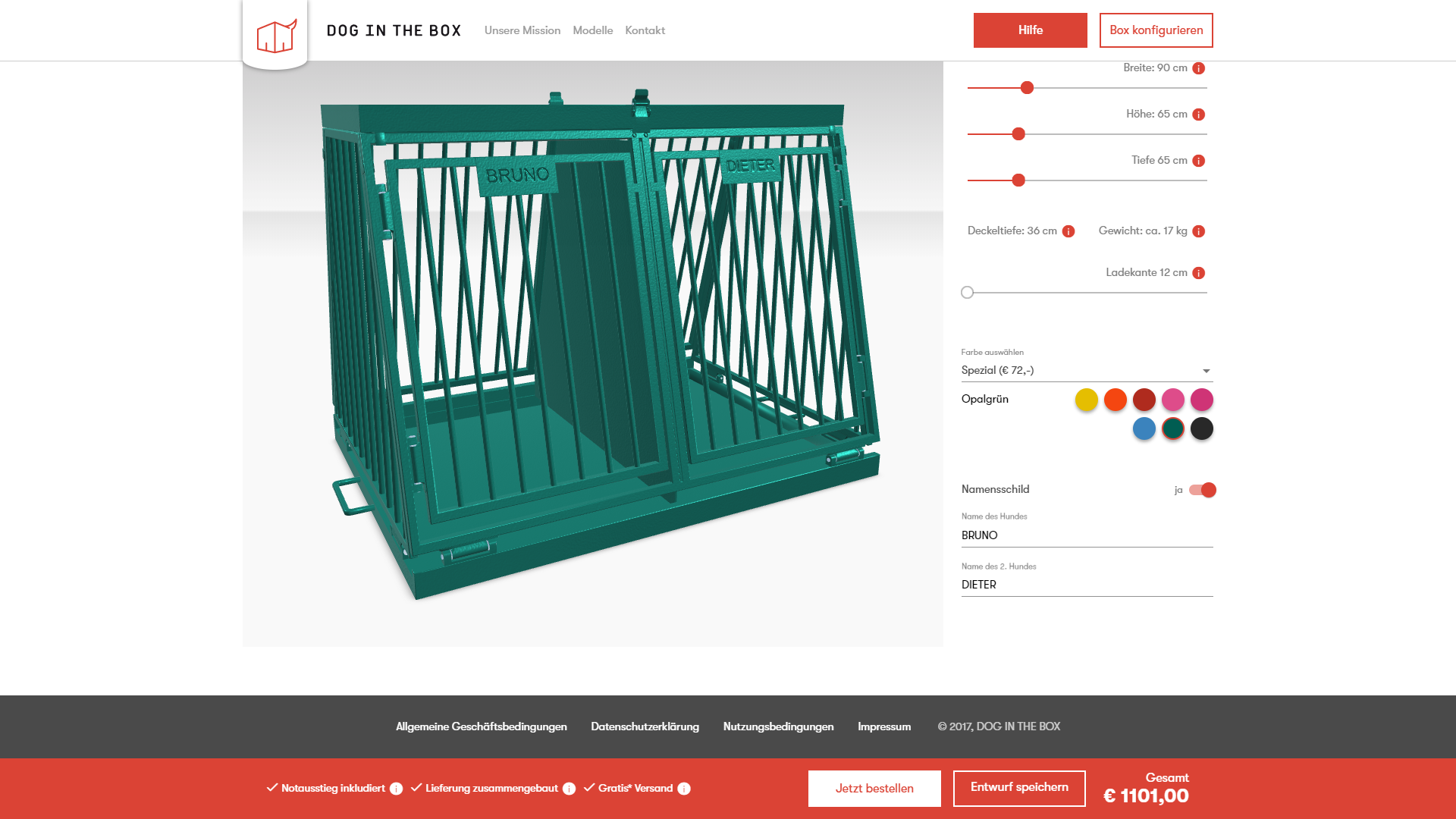Click the opal green color swatch
The height and width of the screenshot is (819, 1456).
1172,428
